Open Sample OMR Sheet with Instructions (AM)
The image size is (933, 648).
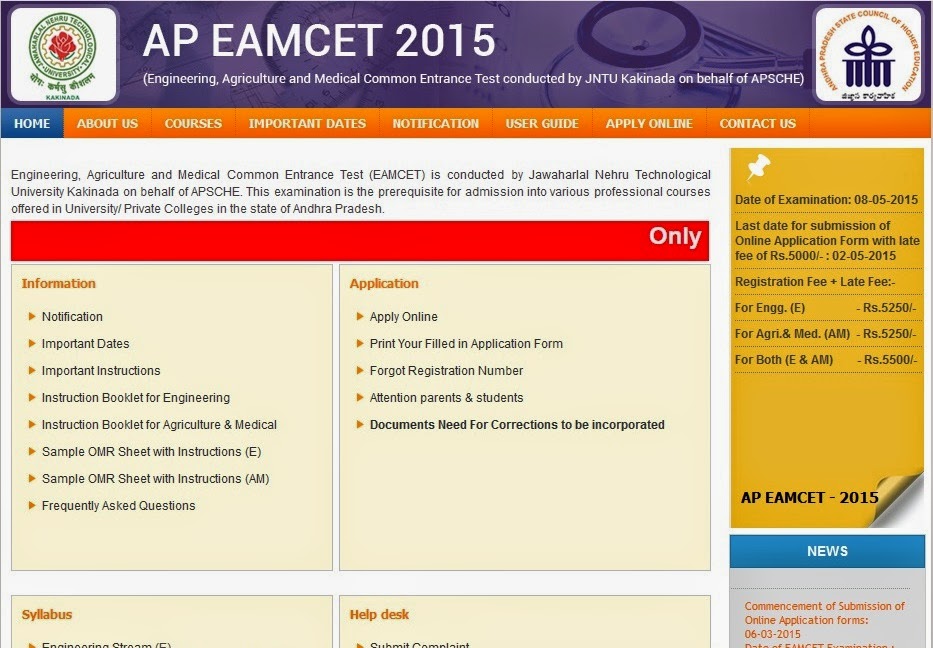coord(155,478)
